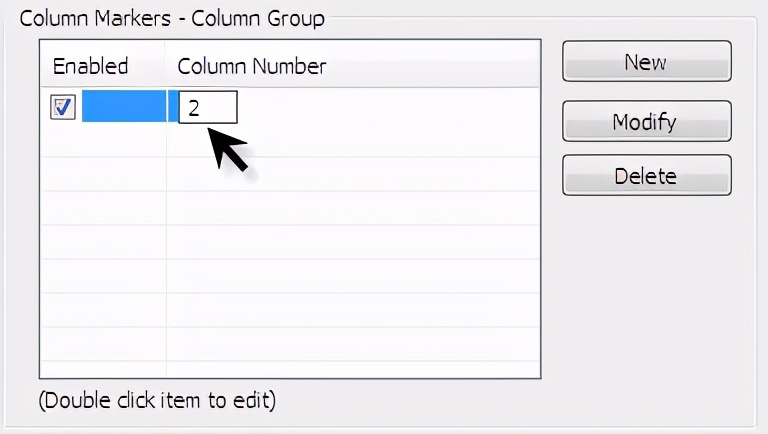The width and height of the screenshot is (768, 434).
Task: Click the empty Column Number cell in third row
Action: [350, 175]
